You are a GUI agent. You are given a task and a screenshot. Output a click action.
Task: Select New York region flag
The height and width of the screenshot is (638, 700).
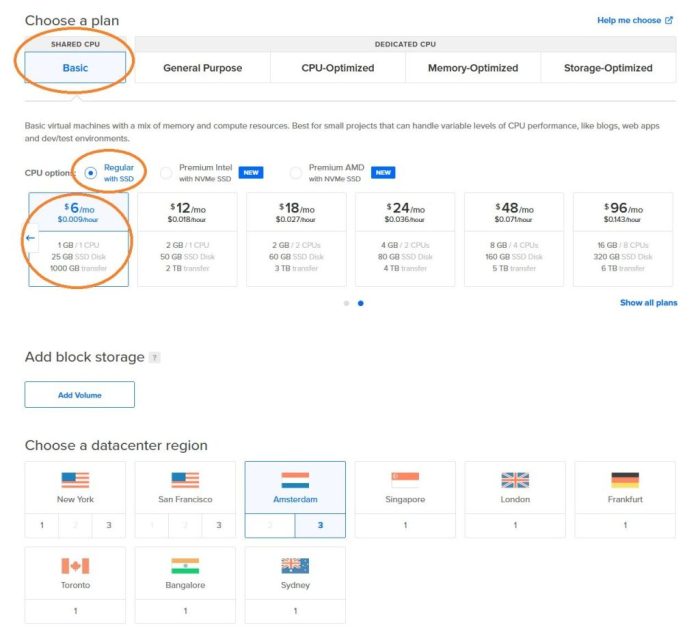(x=75, y=480)
